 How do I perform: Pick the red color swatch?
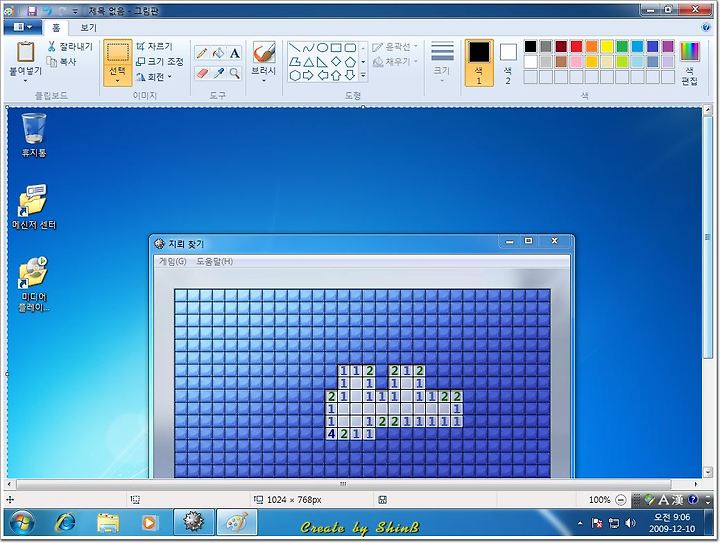tap(576, 46)
